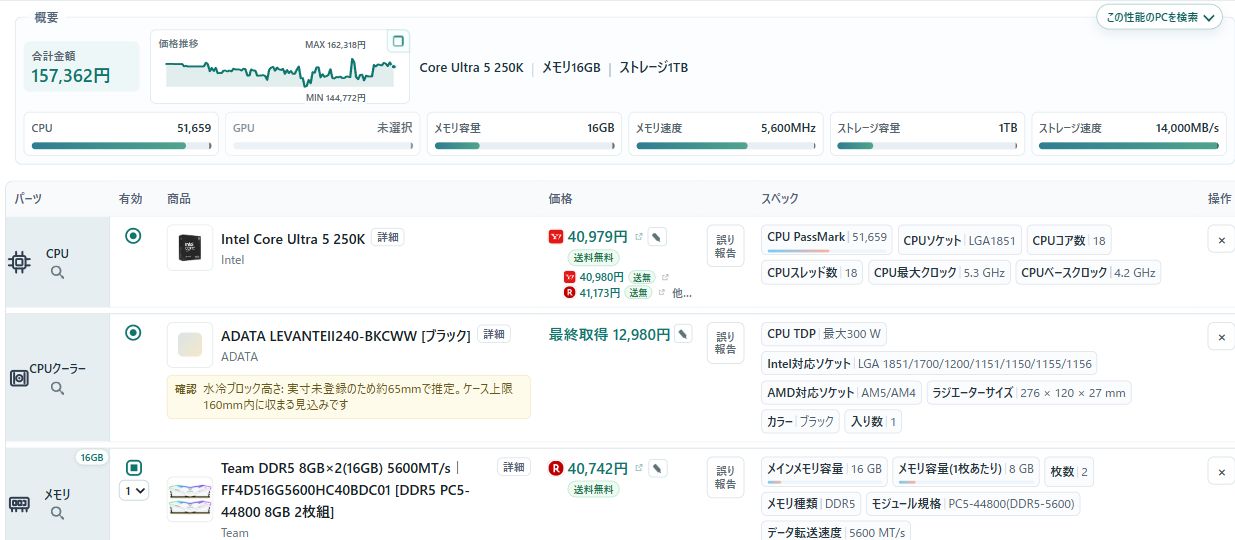Remove the ADATA LEVANTEII240 cooler row
1235x540 pixels.
[x=1221, y=337]
